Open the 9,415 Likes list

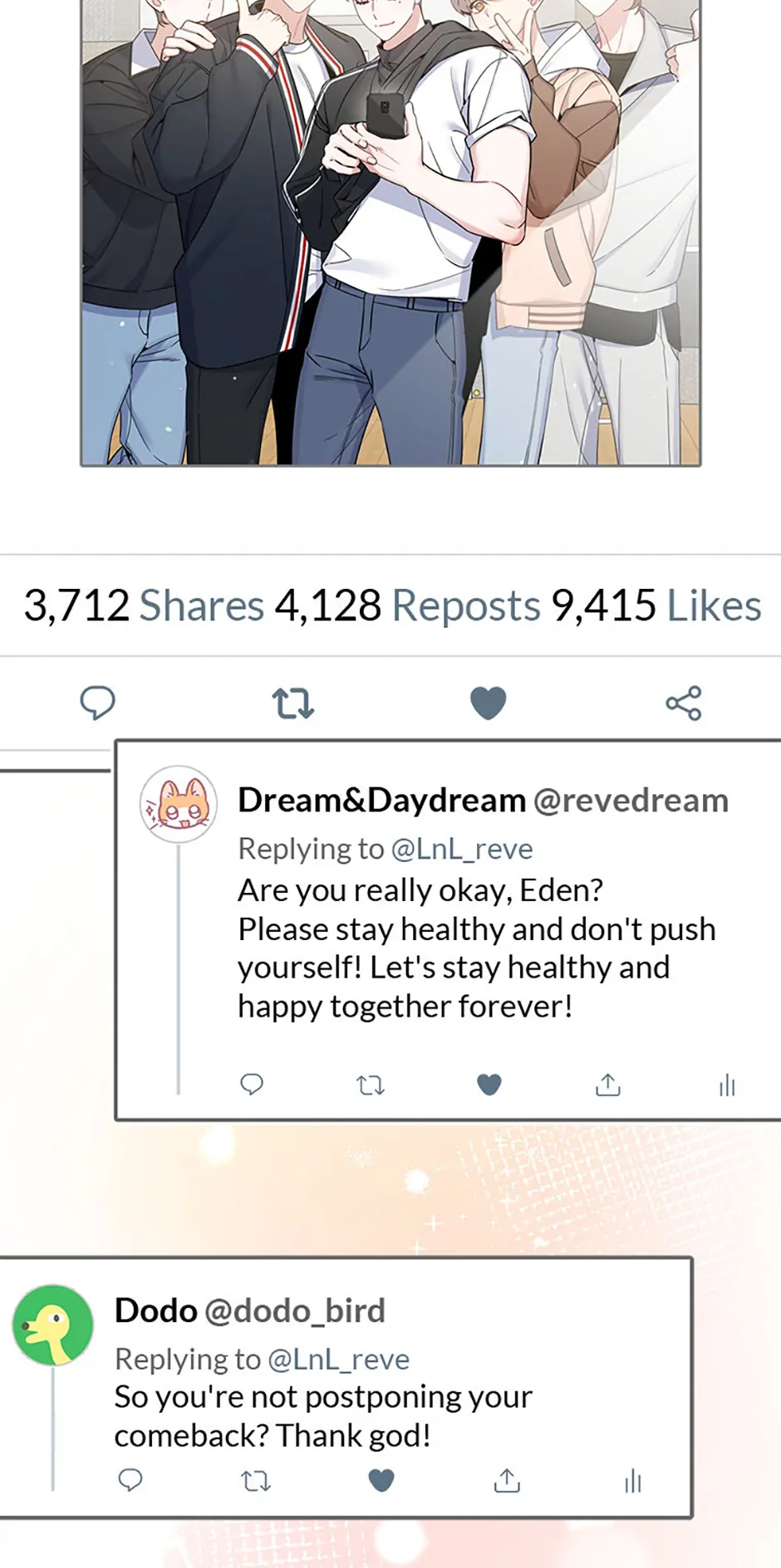656,605
